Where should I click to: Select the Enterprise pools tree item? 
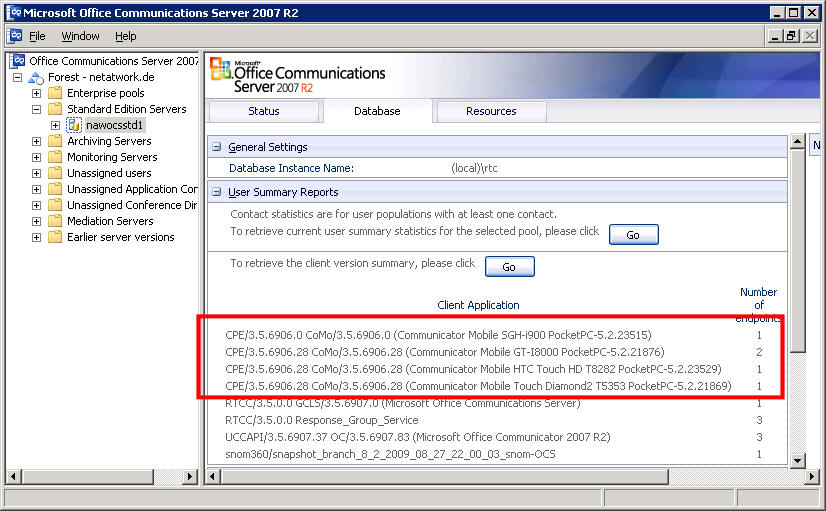pyautogui.click(x=105, y=93)
